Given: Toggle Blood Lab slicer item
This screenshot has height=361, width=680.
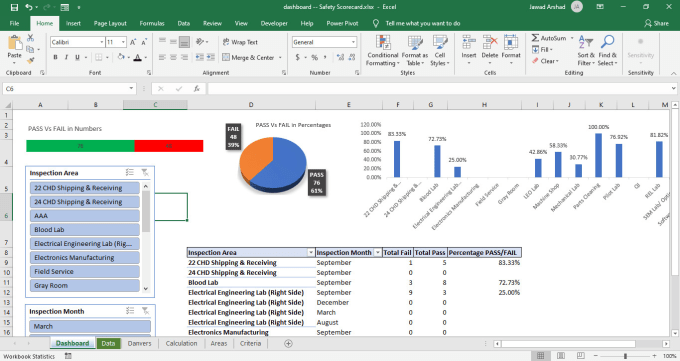Looking at the screenshot, I should 85,230.
